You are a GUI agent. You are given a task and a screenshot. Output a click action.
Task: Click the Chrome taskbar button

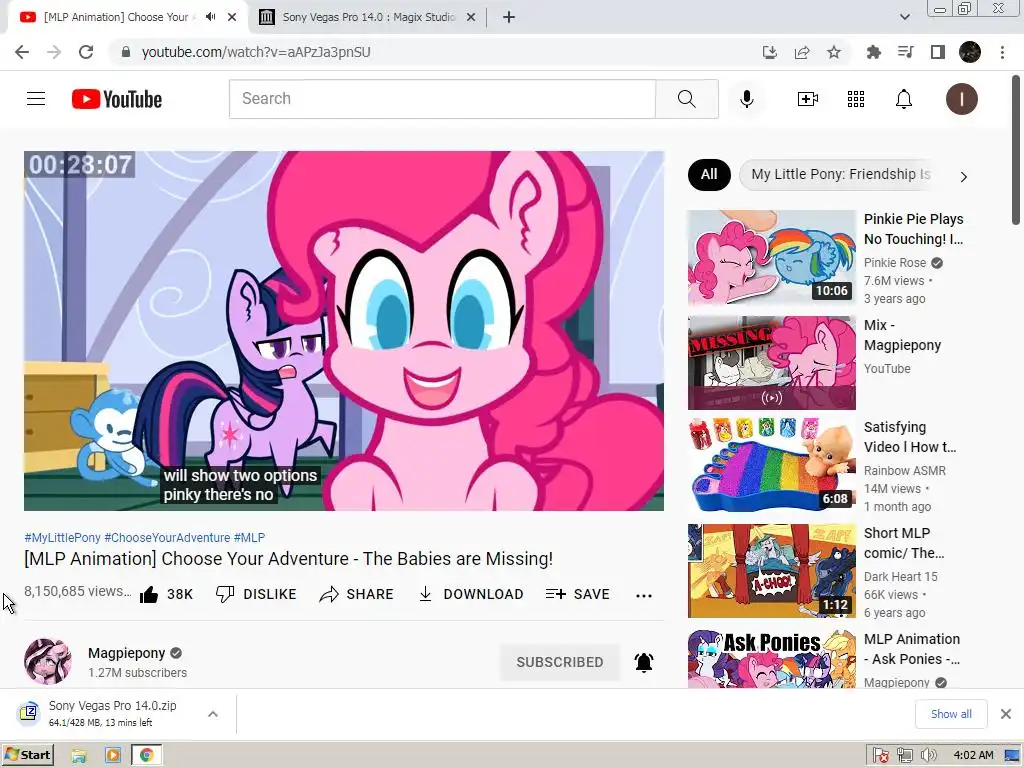point(147,756)
